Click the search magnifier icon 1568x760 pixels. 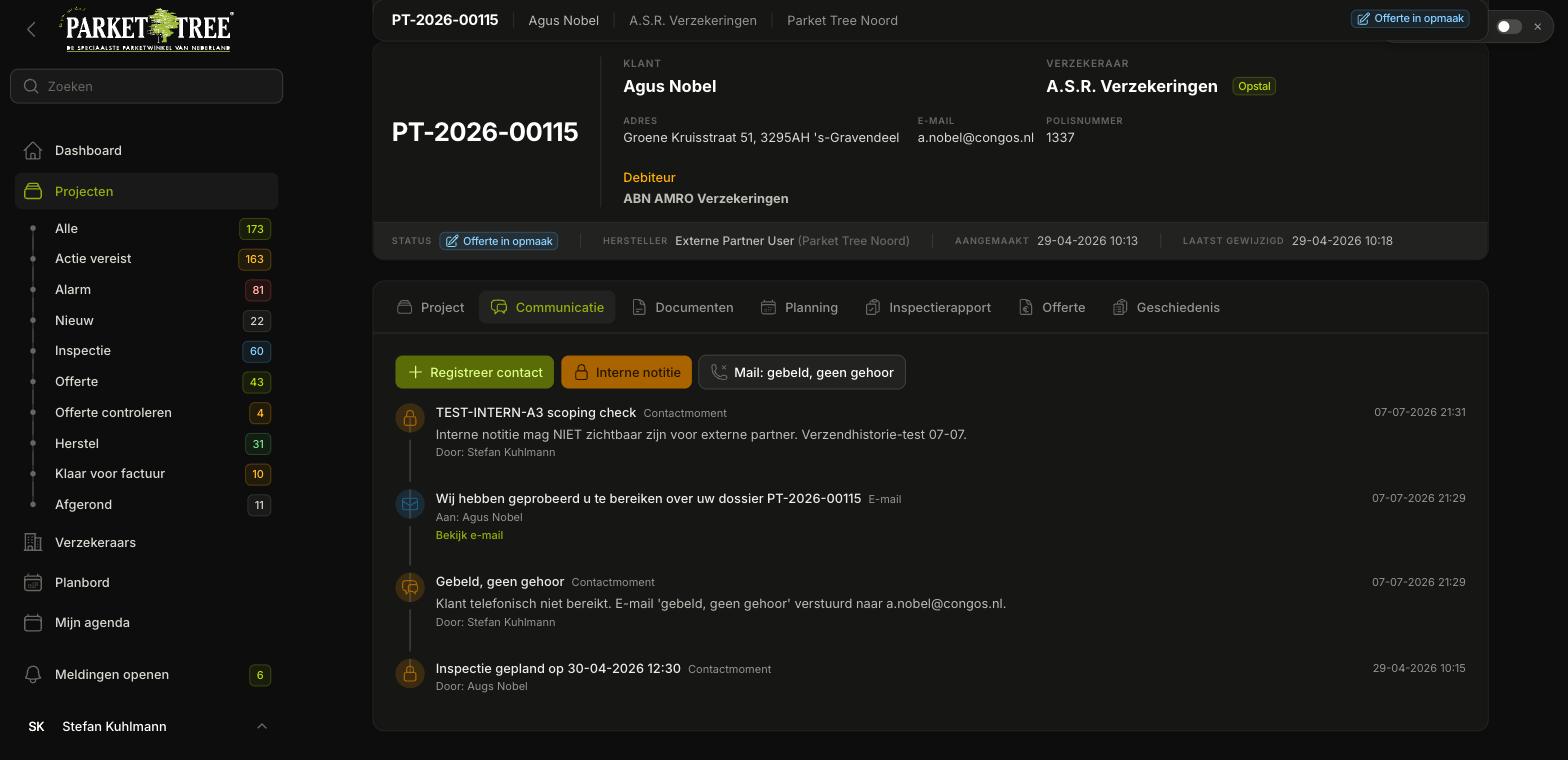tap(32, 86)
